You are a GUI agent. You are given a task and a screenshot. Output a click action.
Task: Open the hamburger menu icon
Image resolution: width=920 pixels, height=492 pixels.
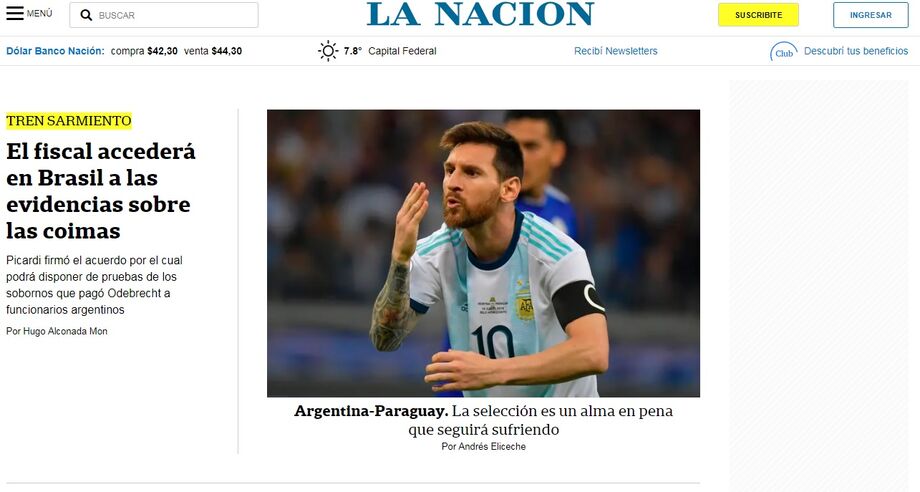[x=15, y=13]
